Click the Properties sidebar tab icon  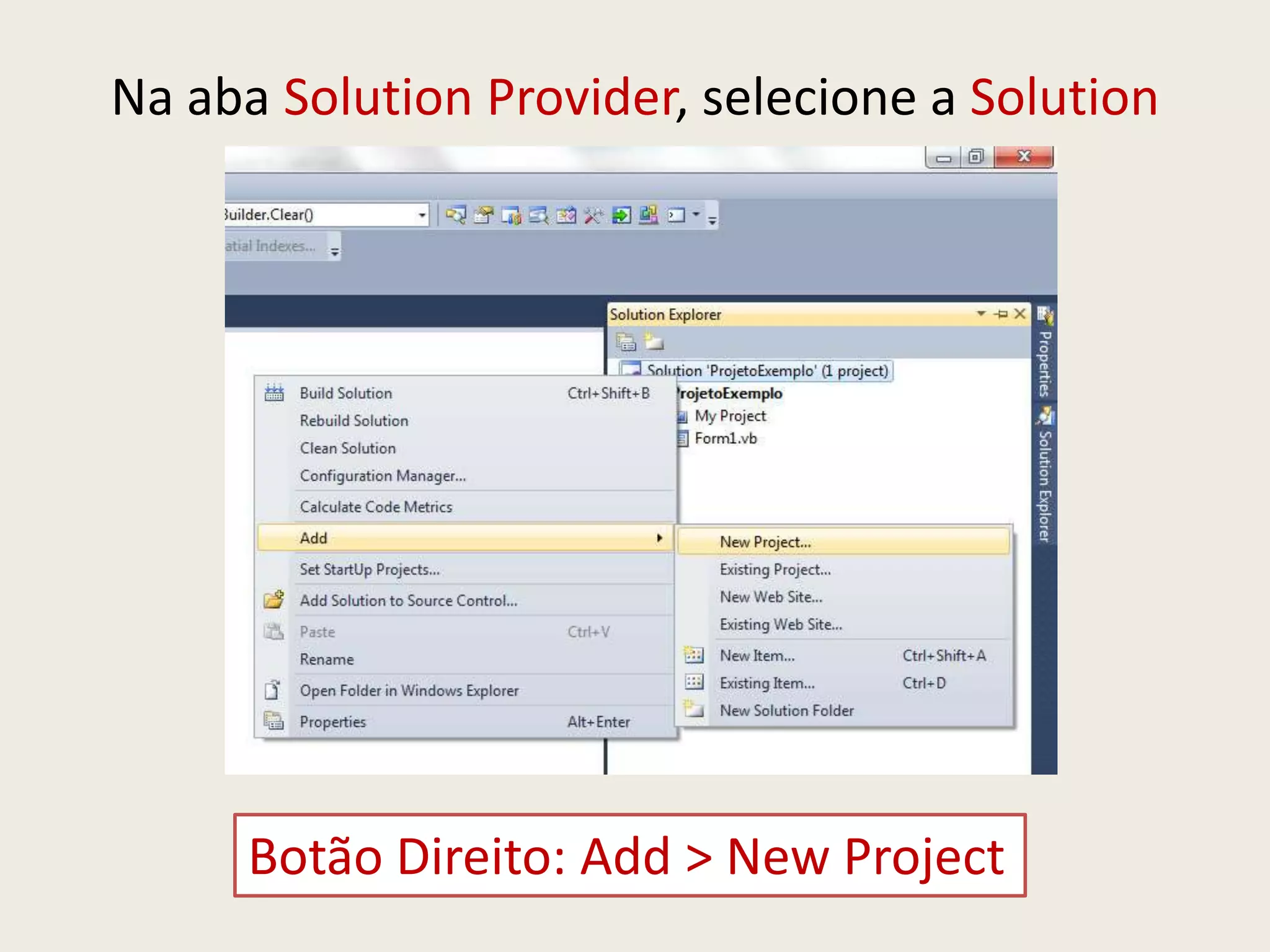pos(1045,315)
